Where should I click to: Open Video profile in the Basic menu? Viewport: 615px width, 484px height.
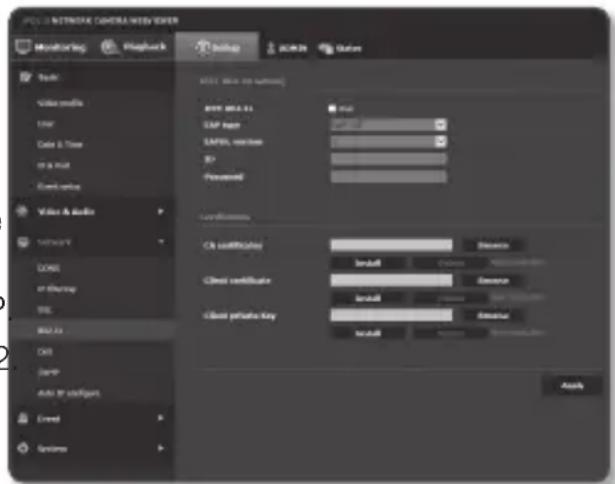point(60,103)
